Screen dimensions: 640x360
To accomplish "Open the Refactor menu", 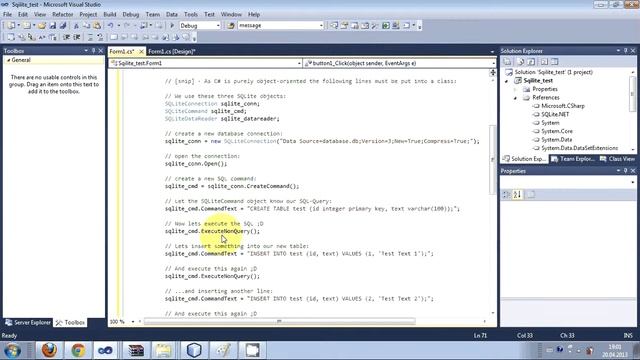I will [62, 14].
